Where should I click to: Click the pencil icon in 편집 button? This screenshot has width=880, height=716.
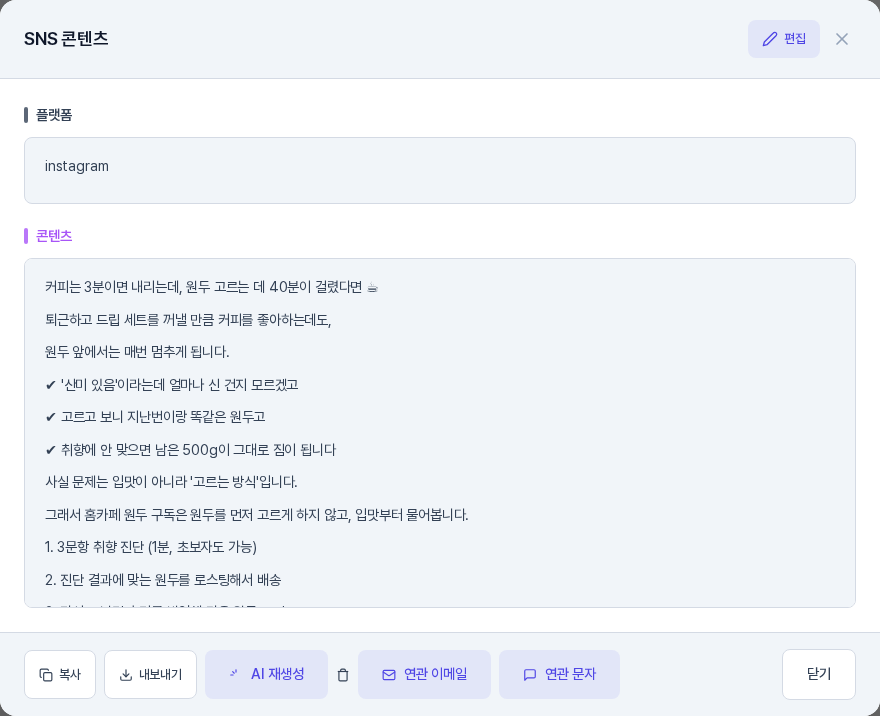tap(769, 39)
